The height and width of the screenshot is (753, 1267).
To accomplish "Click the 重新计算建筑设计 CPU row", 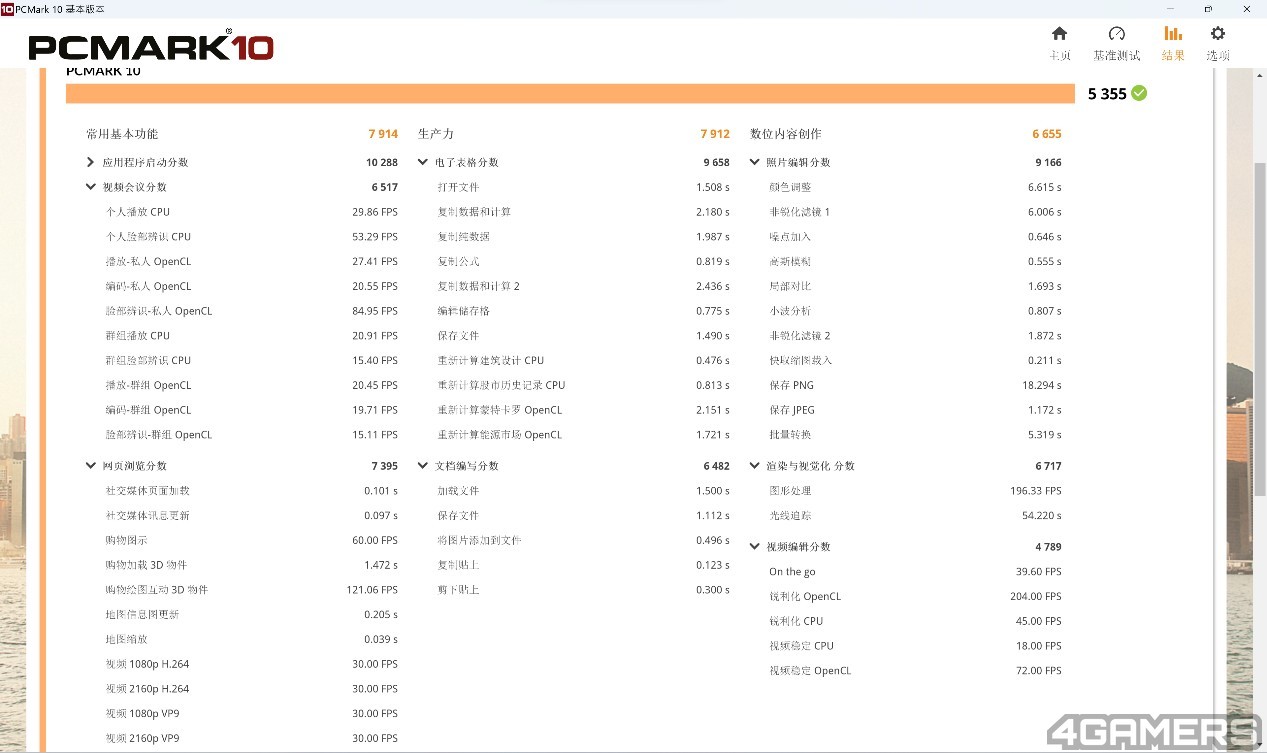I will [x=584, y=361].
